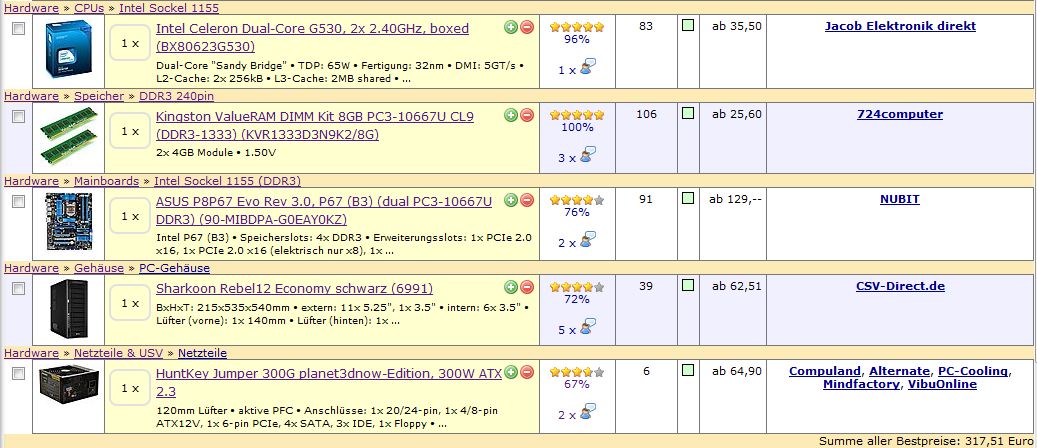Open Sharkoon case thumbnail image
This screenshot has width=1037, height=448.
69,308
